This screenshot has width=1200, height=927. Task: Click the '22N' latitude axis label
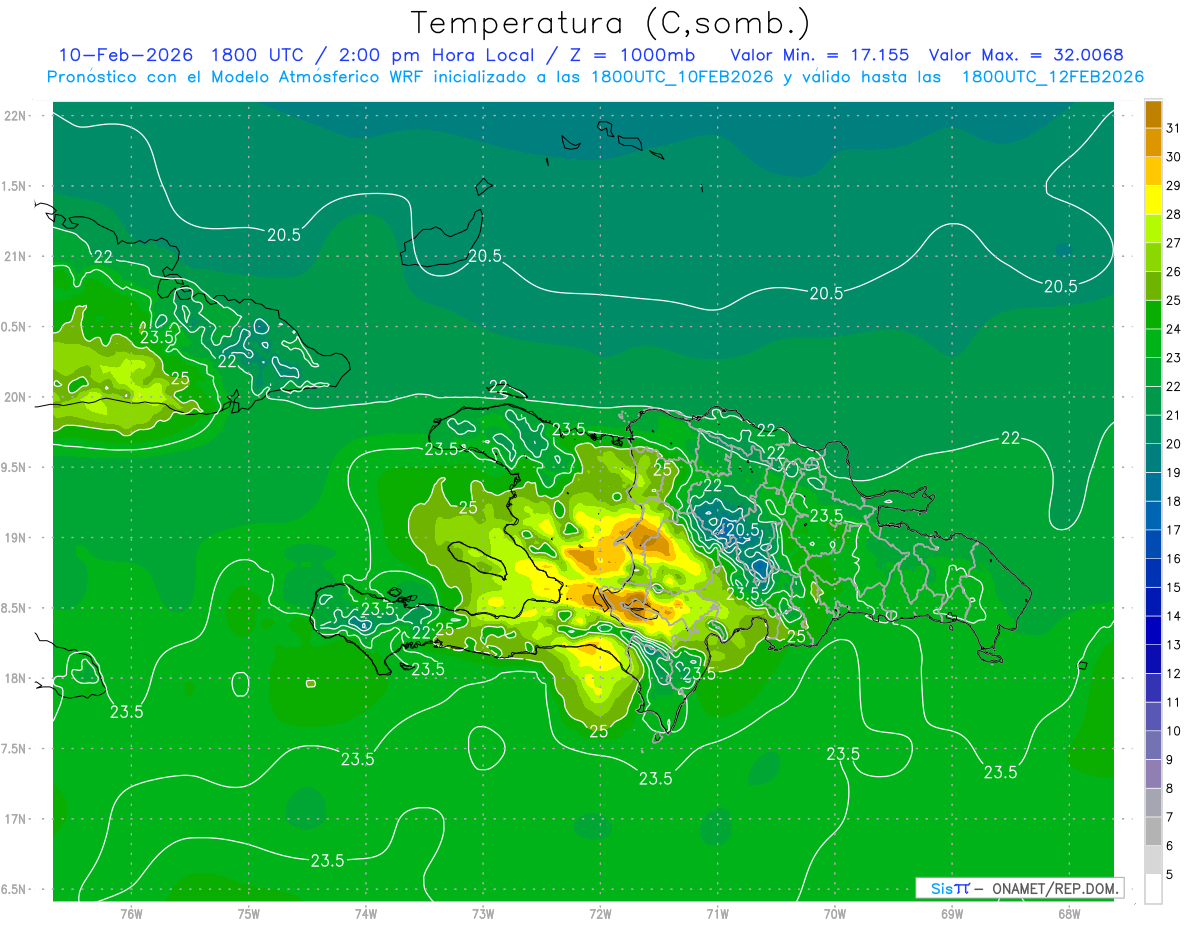[x=16, y=116]
